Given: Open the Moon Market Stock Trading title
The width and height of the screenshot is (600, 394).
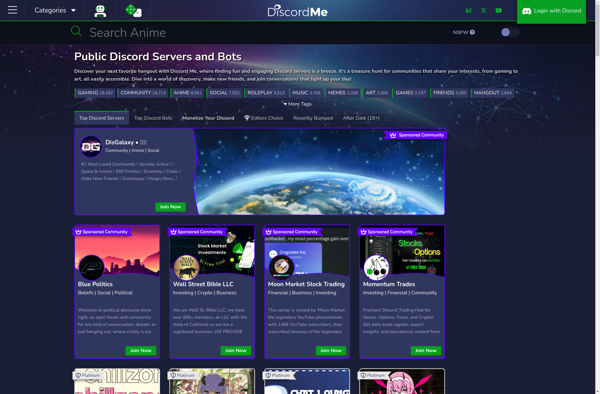Looking at the screenshot, I should 306,284.
